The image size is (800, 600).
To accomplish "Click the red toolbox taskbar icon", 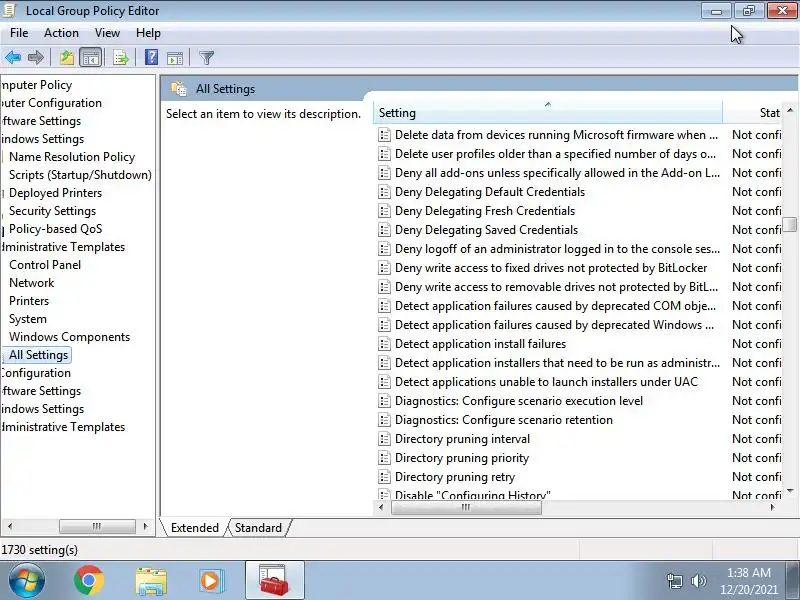I will [274, 581].
